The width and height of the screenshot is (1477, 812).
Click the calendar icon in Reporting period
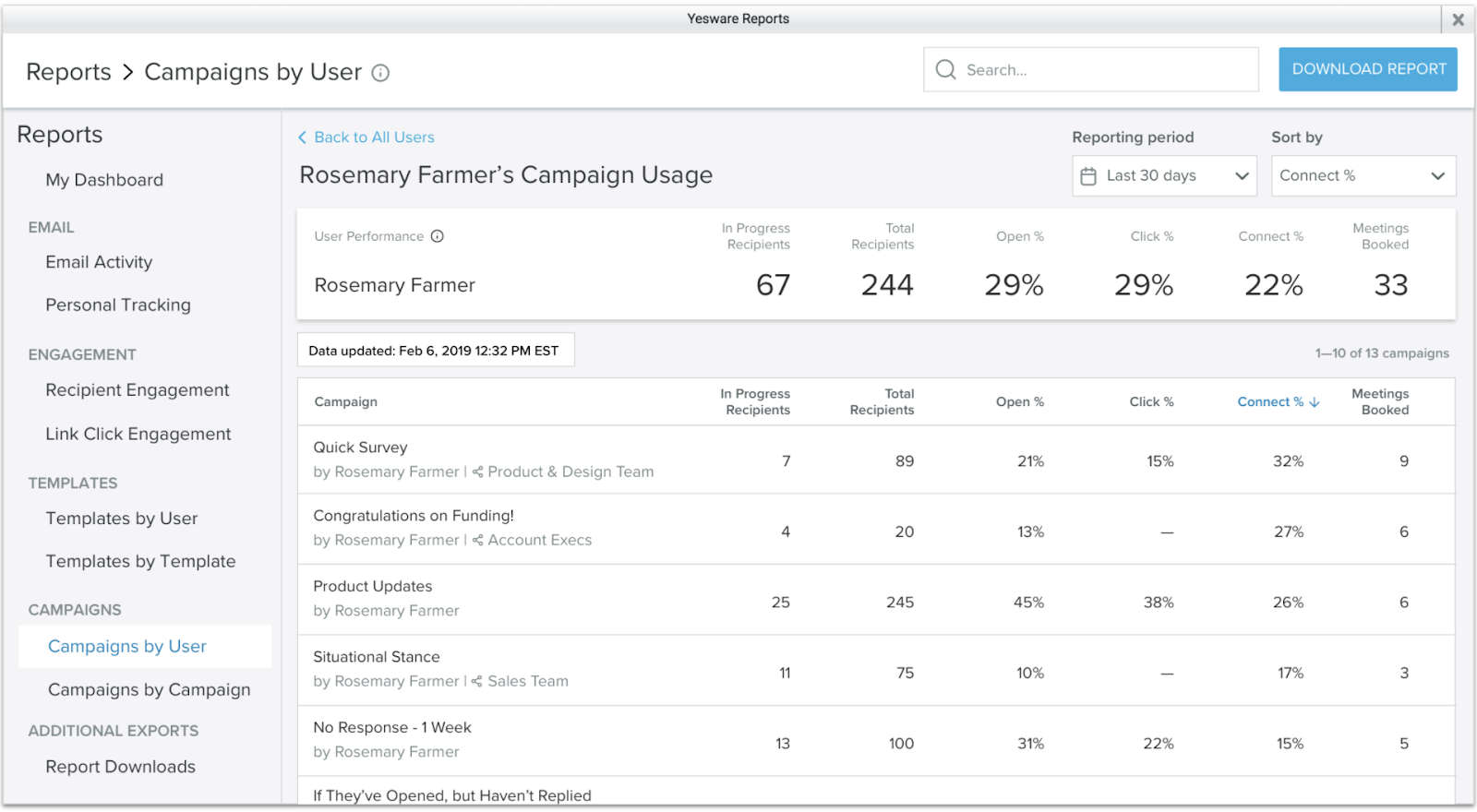coord(1088,176)
